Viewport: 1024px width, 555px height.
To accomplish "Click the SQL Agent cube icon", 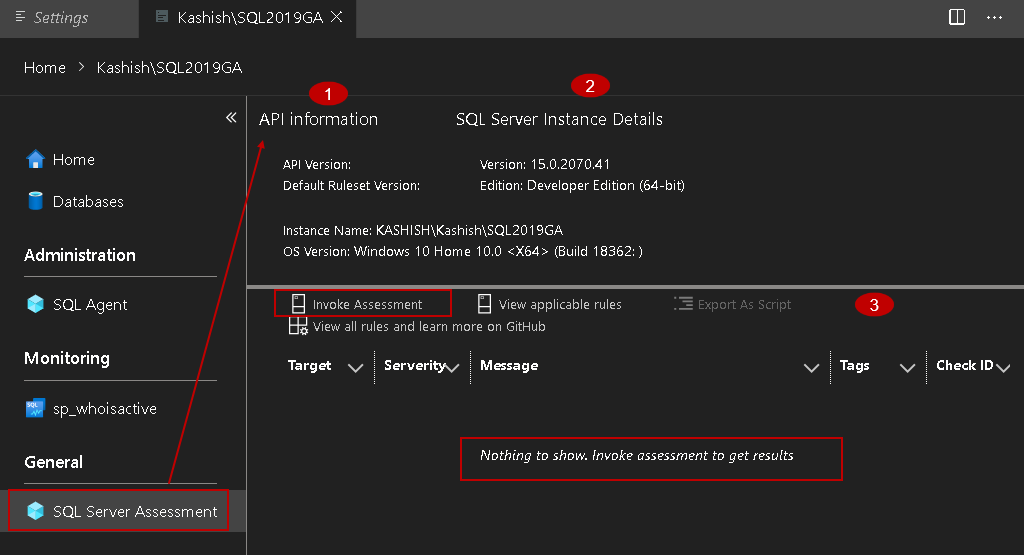I will point(36,304).
